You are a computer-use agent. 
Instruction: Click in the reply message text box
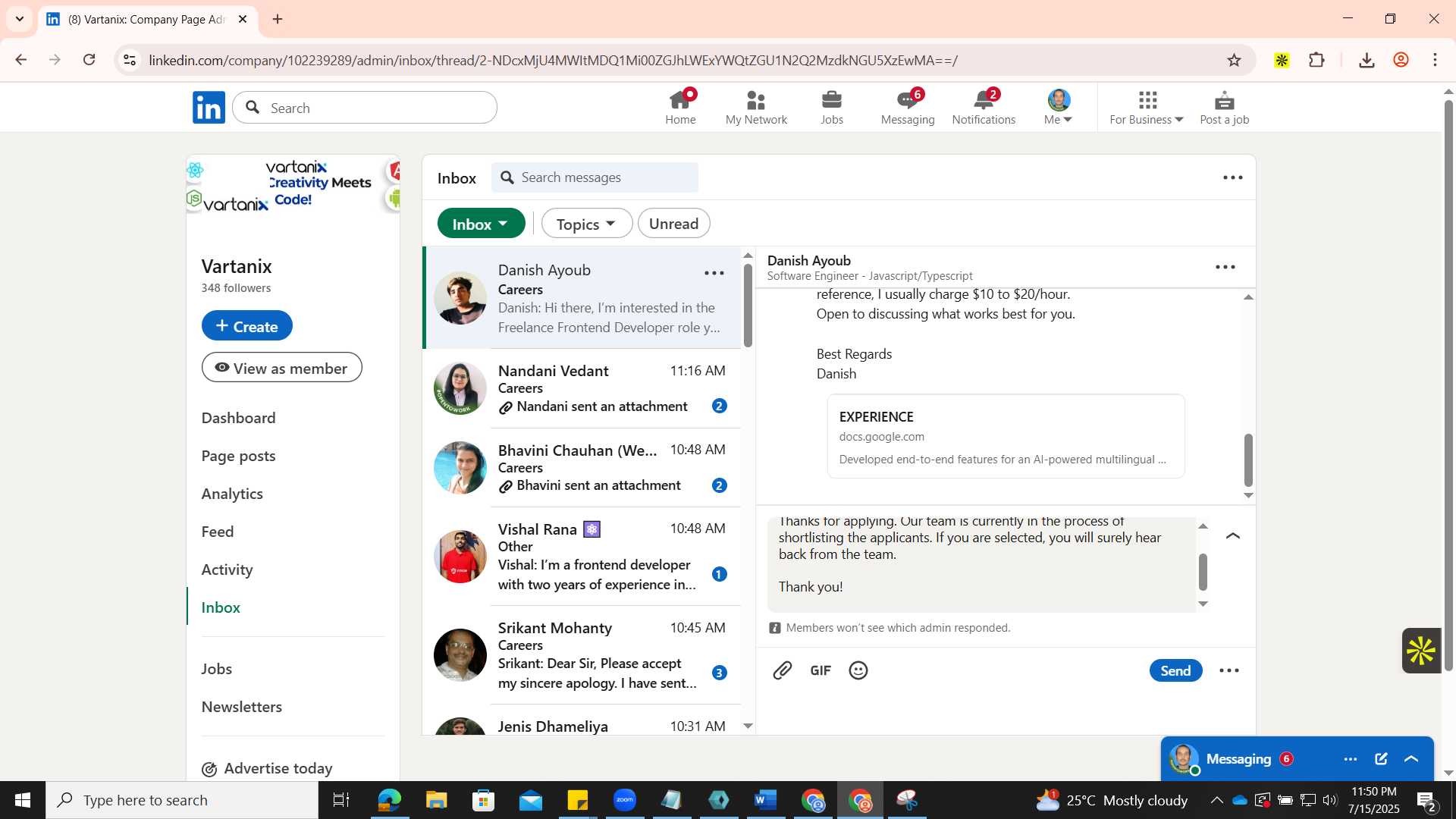[981, 564]
